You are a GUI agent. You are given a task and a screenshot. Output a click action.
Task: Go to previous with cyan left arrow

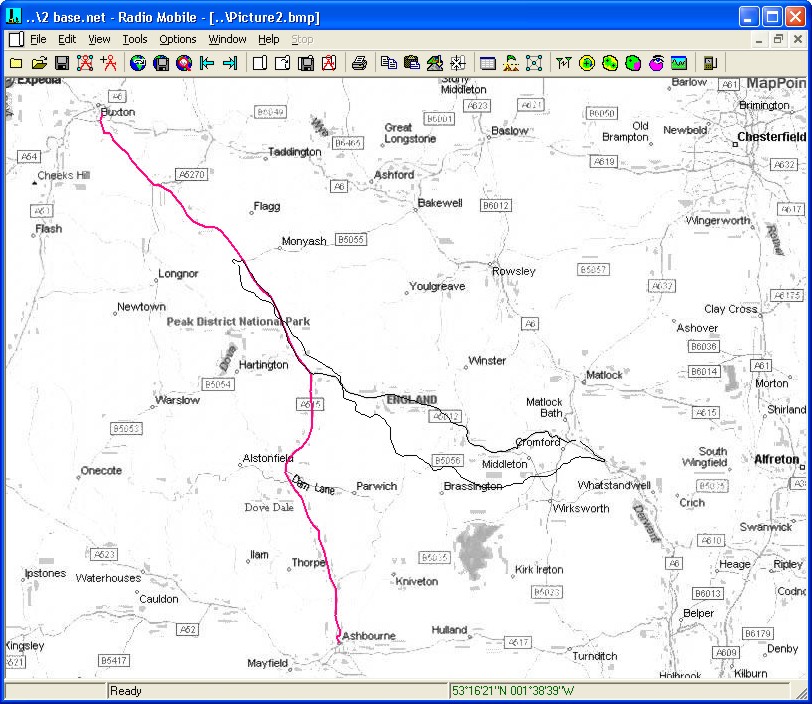[207, 63]
